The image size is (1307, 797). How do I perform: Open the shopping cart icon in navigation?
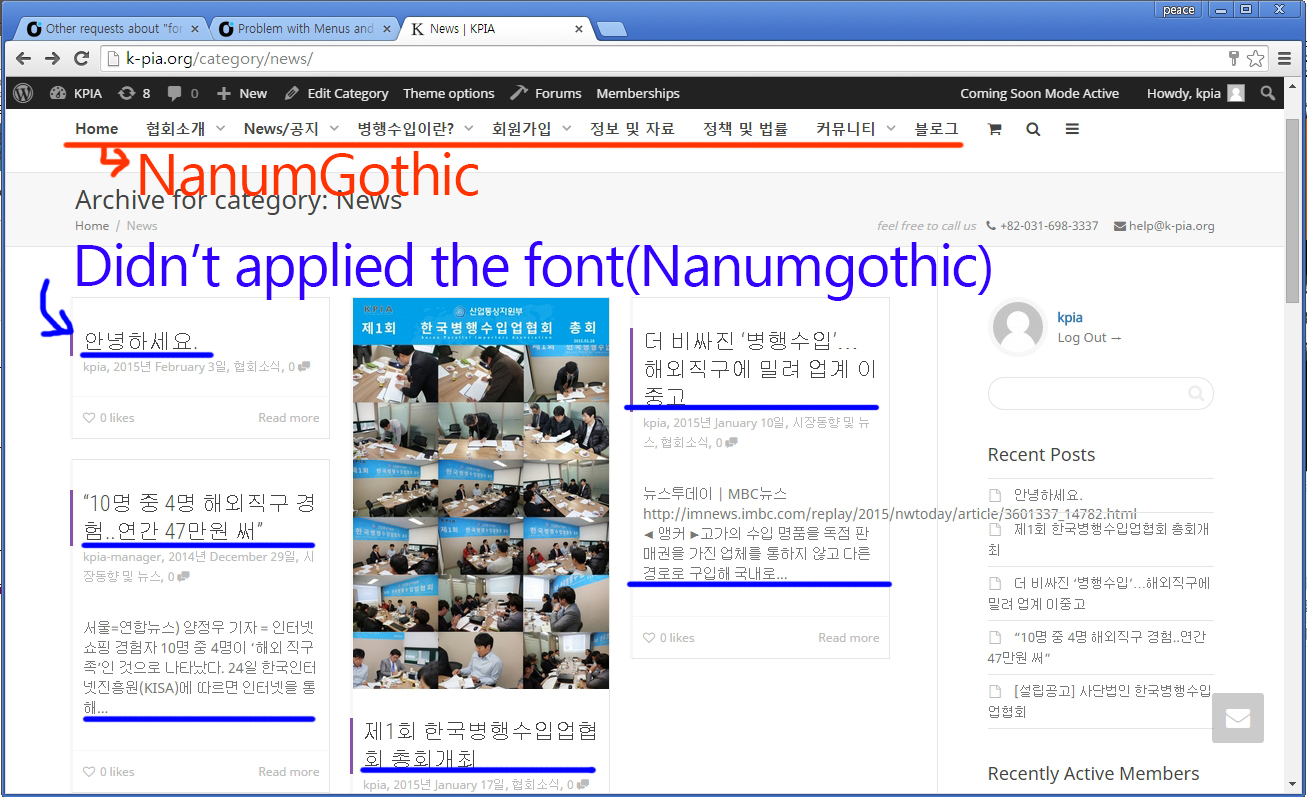(x=994, y=129)
